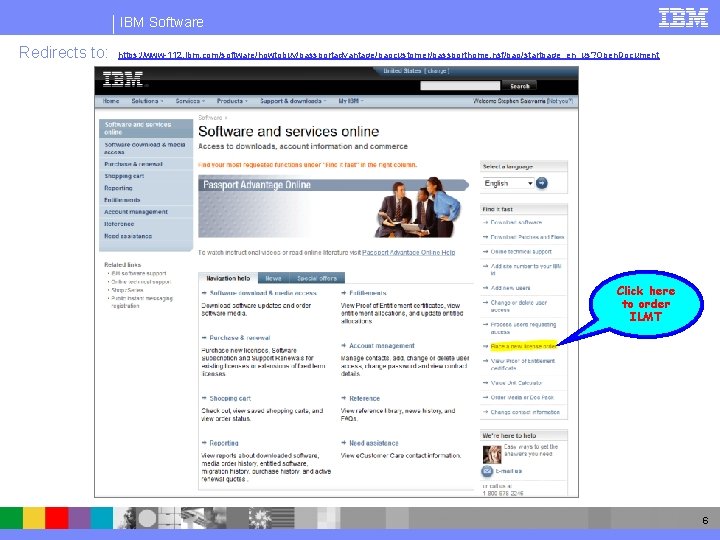Open Software download & media access in the sidebar
This screenshot has width=720, height=540.
coord(146,148)
